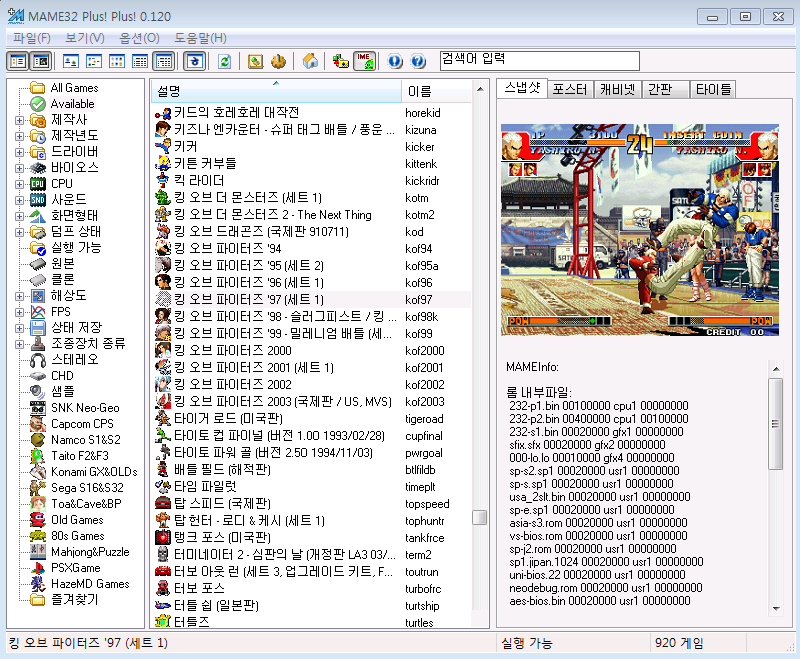Click the Capcom CPS folder icon

pos(38,424)
